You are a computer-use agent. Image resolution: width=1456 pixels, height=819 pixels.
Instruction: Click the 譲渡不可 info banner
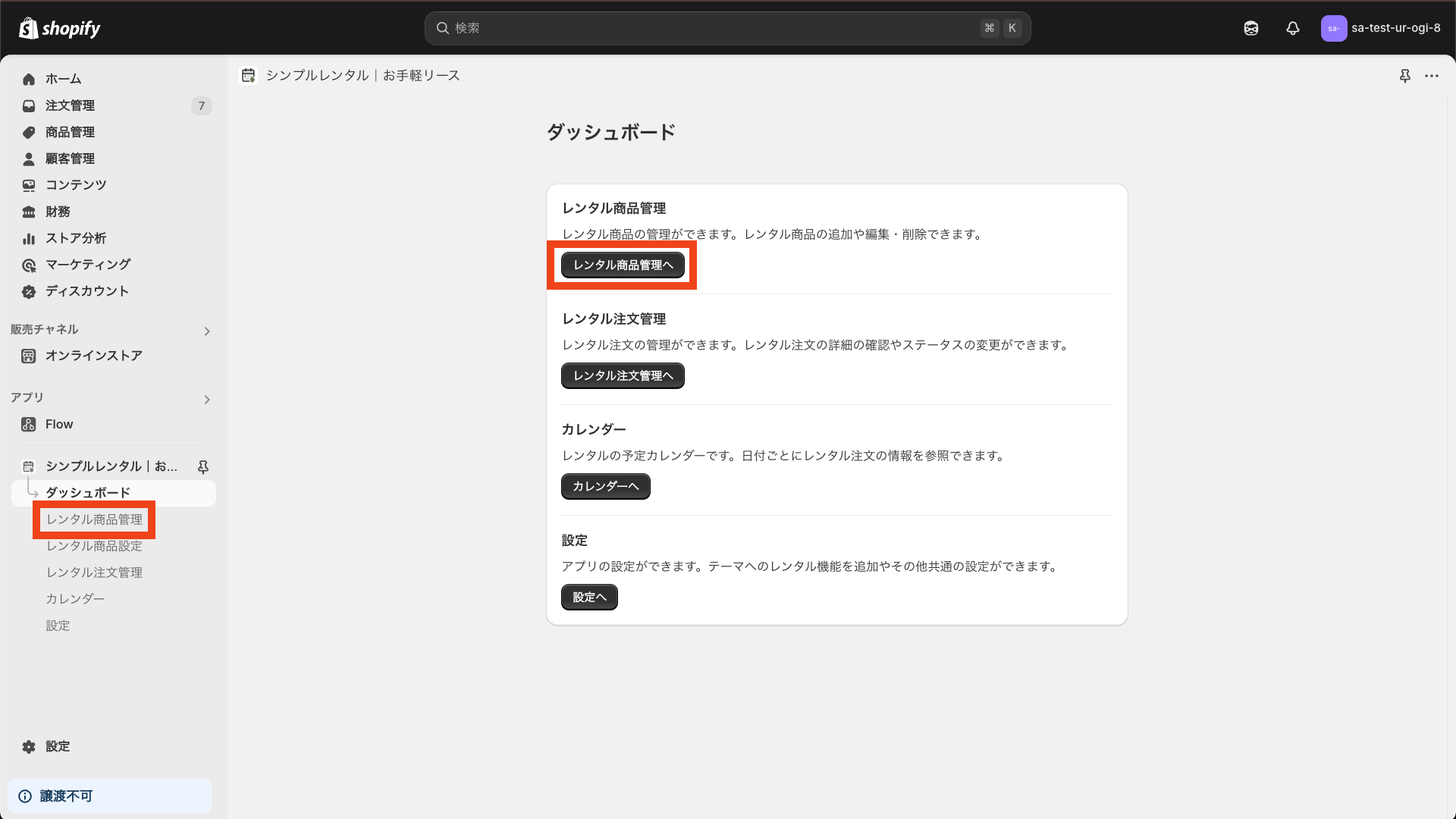pyautogui.click(x=109, y=795)
